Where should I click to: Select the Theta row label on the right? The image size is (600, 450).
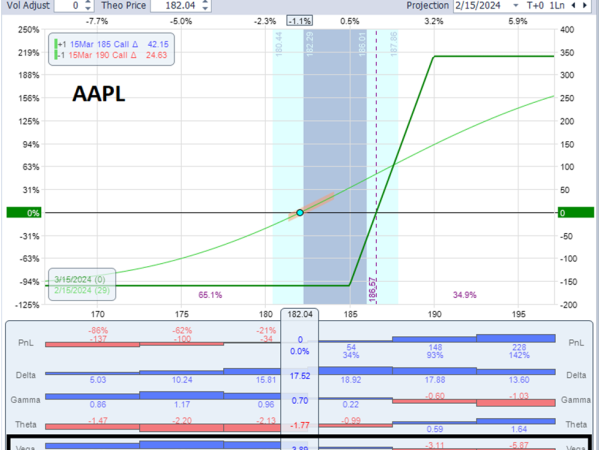(573, 424)
